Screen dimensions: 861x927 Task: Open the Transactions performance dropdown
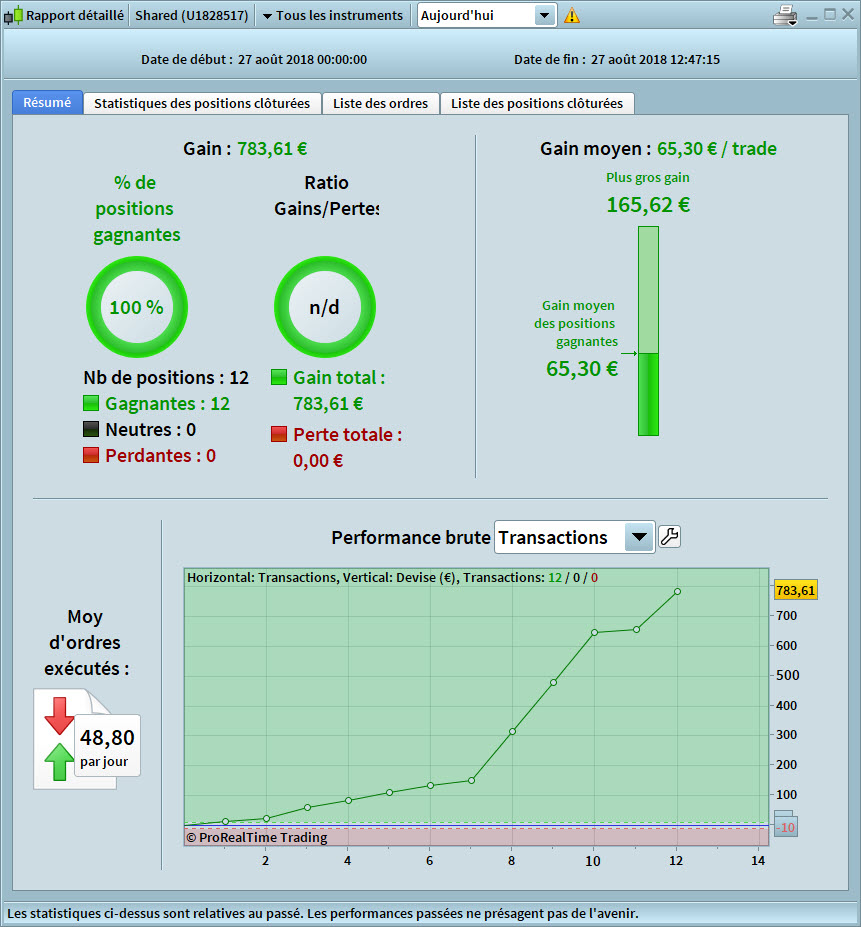(574, 537)
